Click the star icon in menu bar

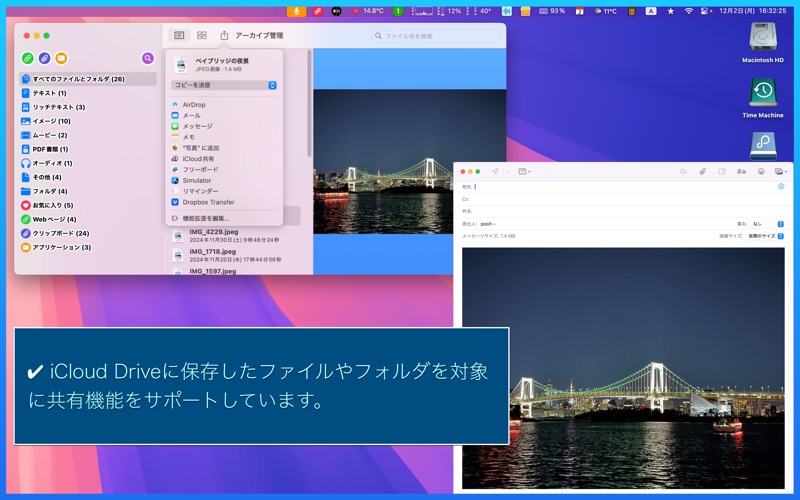click(670, 11)
